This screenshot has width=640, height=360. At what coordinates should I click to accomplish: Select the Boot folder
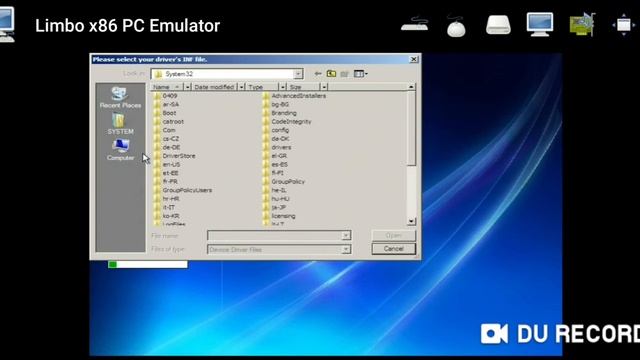[x=165, y=113]
